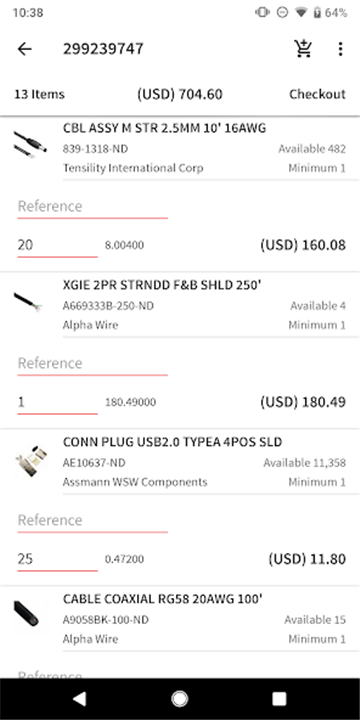This screenshot has height=720, width=360.
Task: Tap the Reference field for 839-1318-ND
Action: coord(92,207)
